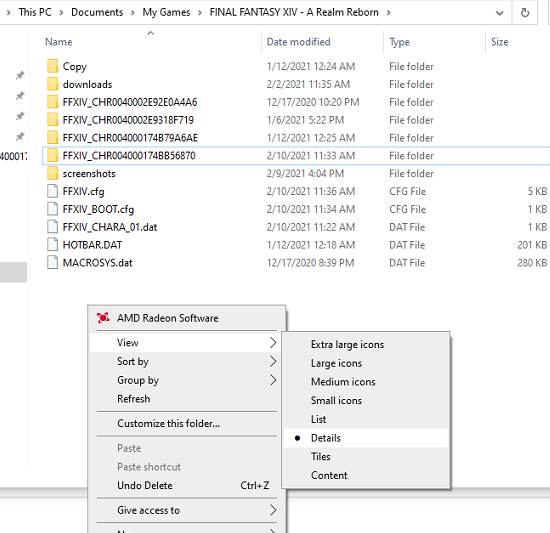Click chevron after My Games breadcrumb
This screenshot has width=550, height=533.
coord(200,13)
